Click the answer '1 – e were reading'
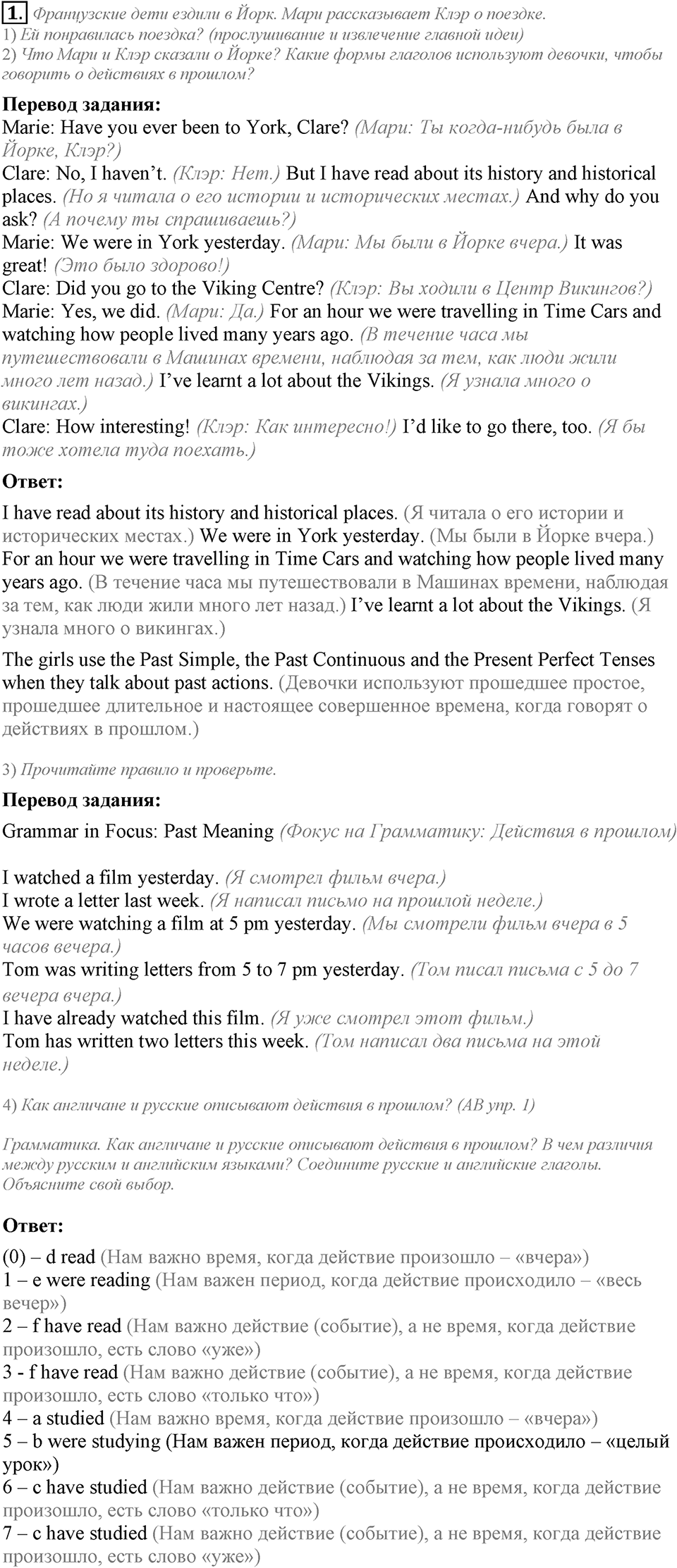Viewport: 677px width, 1568px height. pyautogui.click(x=76, y=1280)
